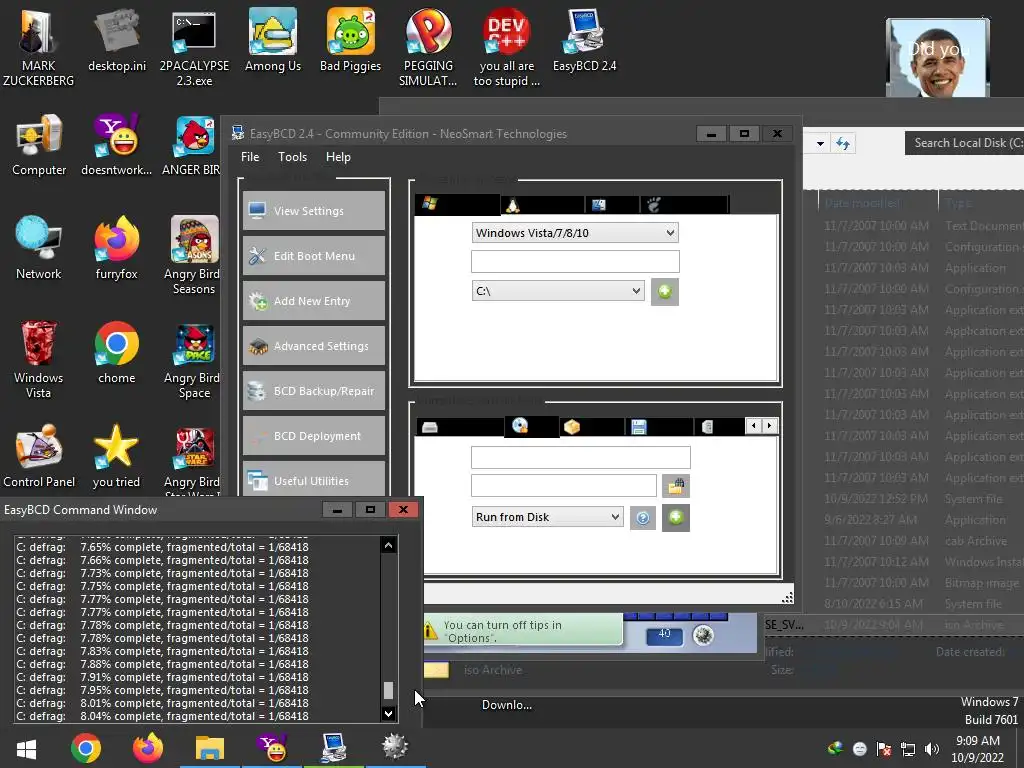Select PEGGING SIMULAT... desktop shortcut

pyautogui.click(x=428, y=47)
